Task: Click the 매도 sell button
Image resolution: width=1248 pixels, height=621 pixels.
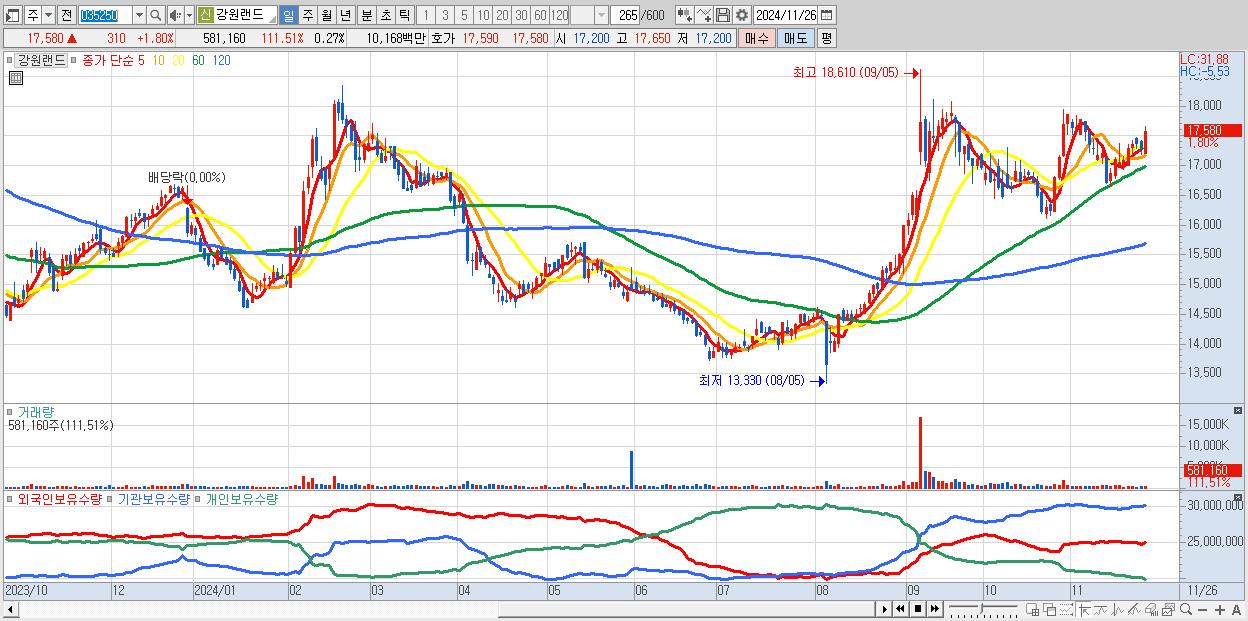Action: tap(795, 38)
